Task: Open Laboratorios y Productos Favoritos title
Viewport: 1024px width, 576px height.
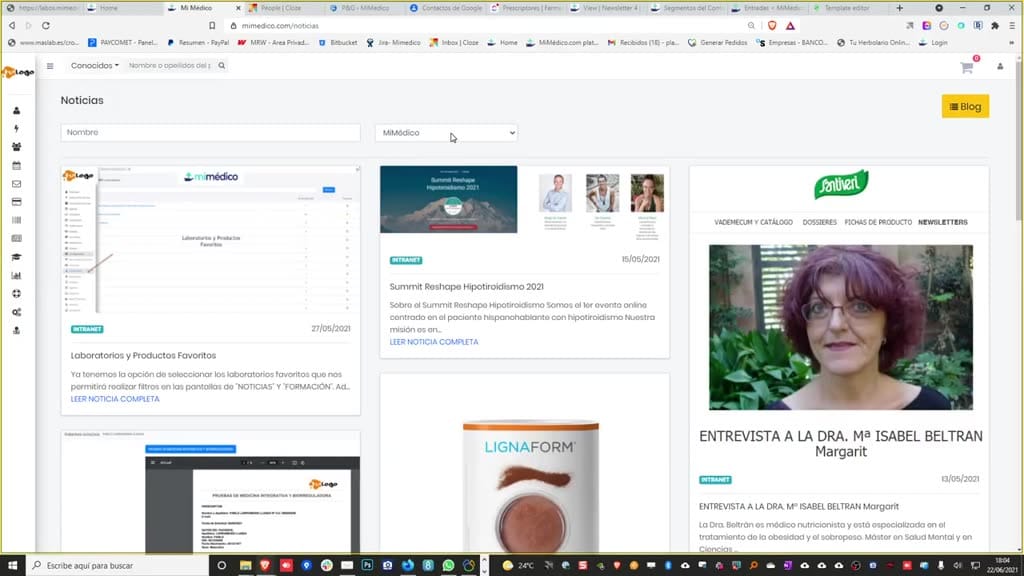Action: point(143,356)
